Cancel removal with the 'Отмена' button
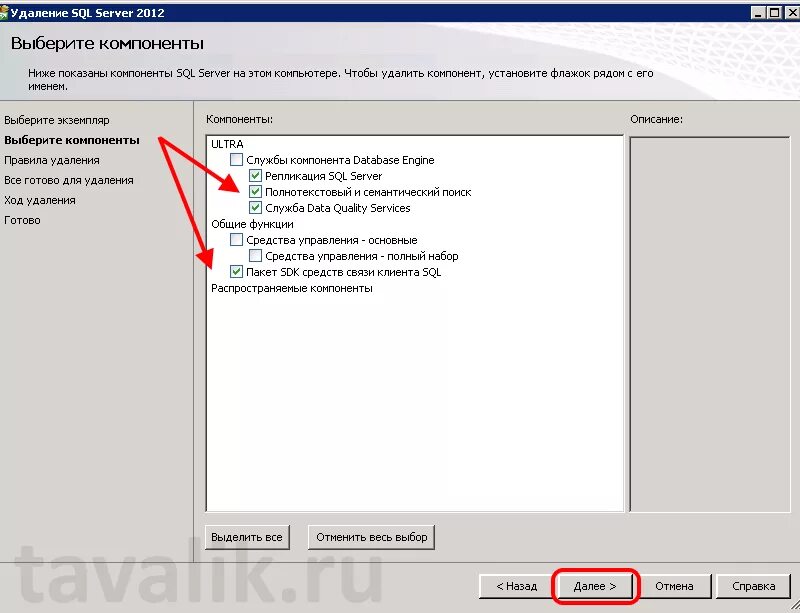 coord(674,586)
